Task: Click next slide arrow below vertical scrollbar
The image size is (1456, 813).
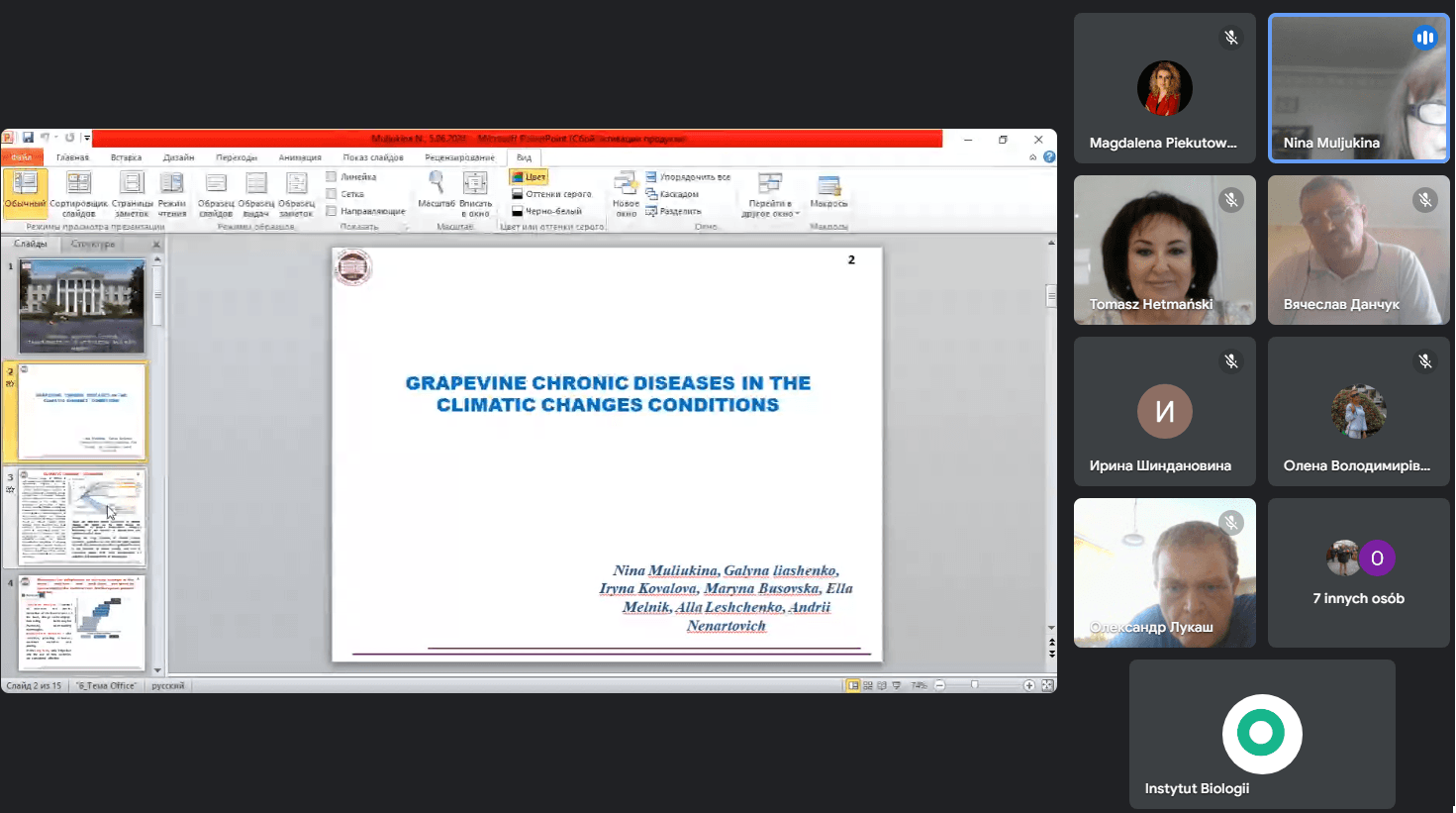Action: 1051,654
